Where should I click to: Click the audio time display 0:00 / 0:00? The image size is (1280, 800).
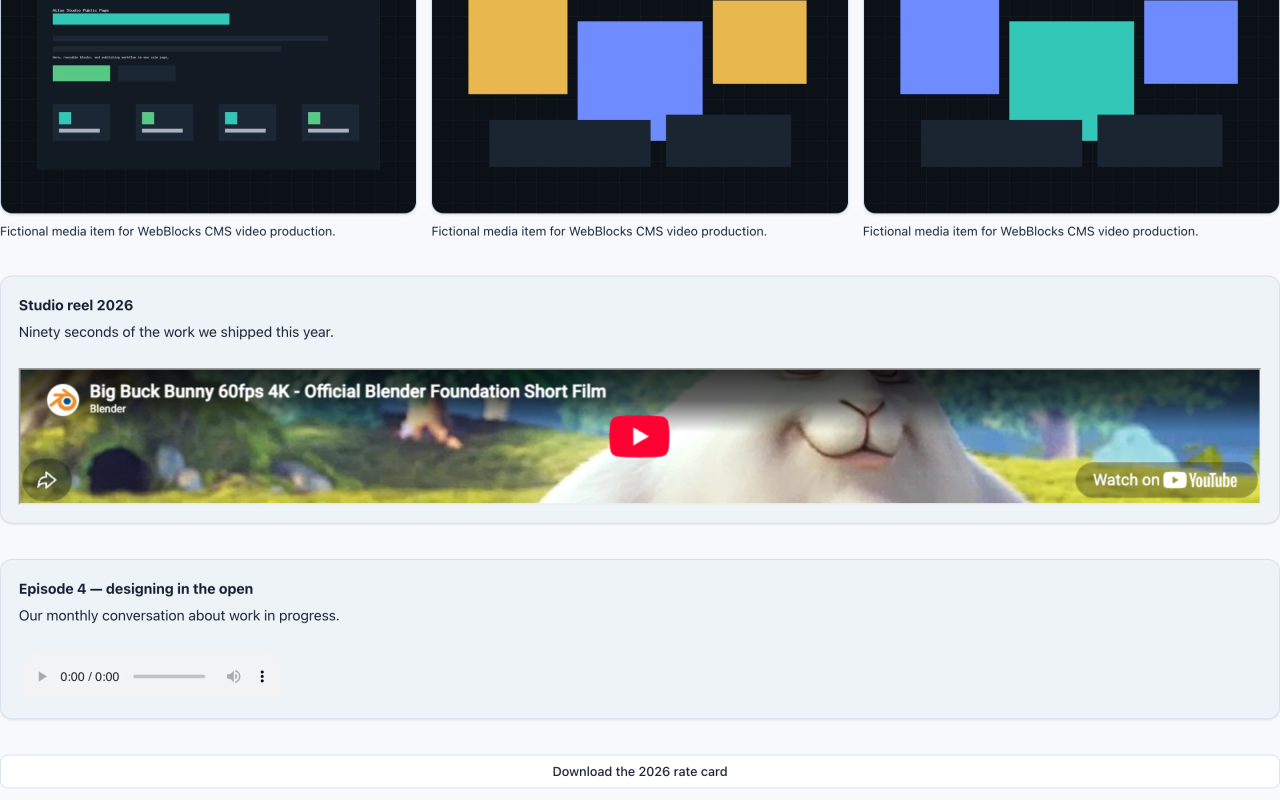(90, 677)
